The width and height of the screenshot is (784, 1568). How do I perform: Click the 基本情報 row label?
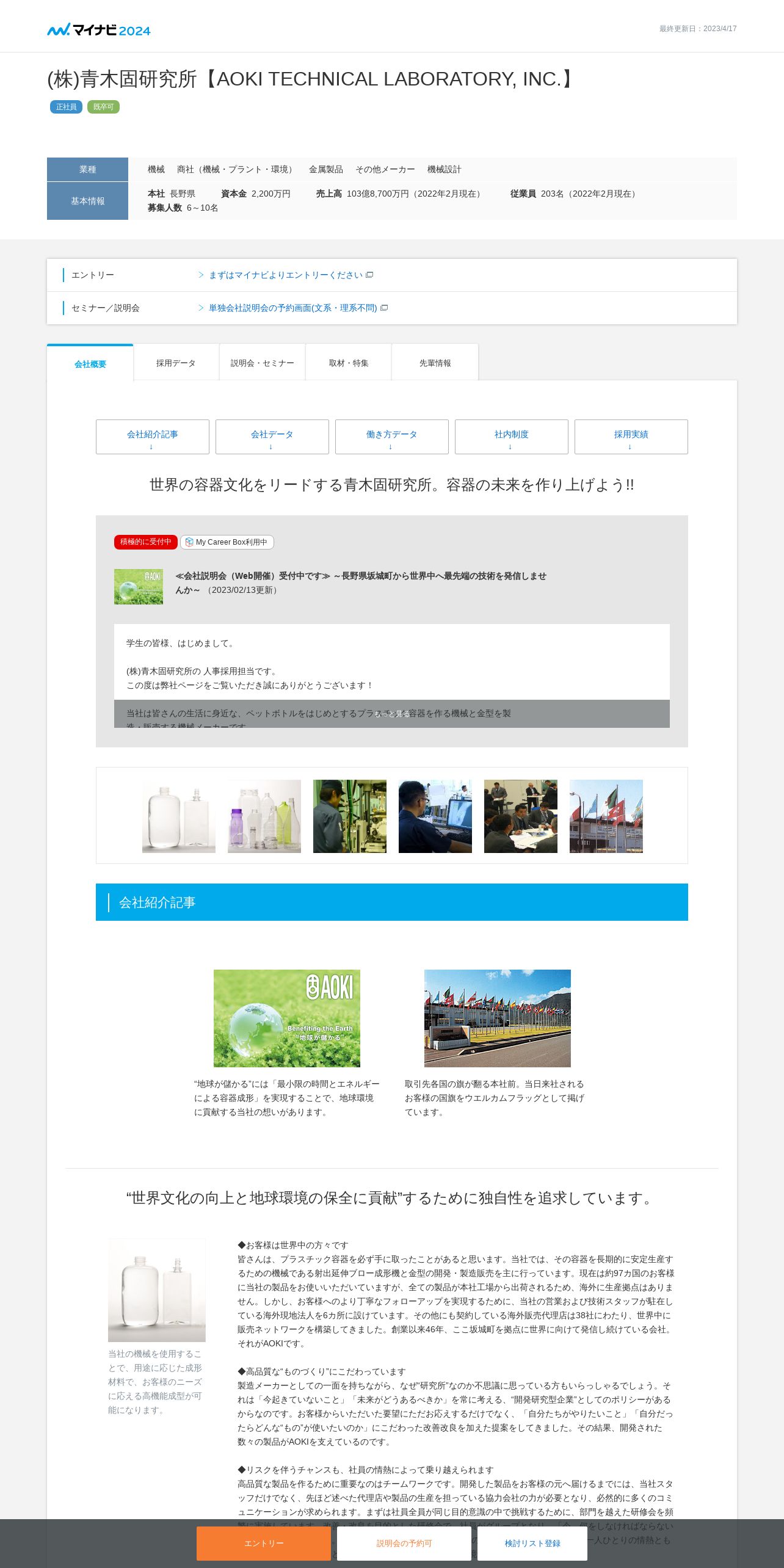87,201
